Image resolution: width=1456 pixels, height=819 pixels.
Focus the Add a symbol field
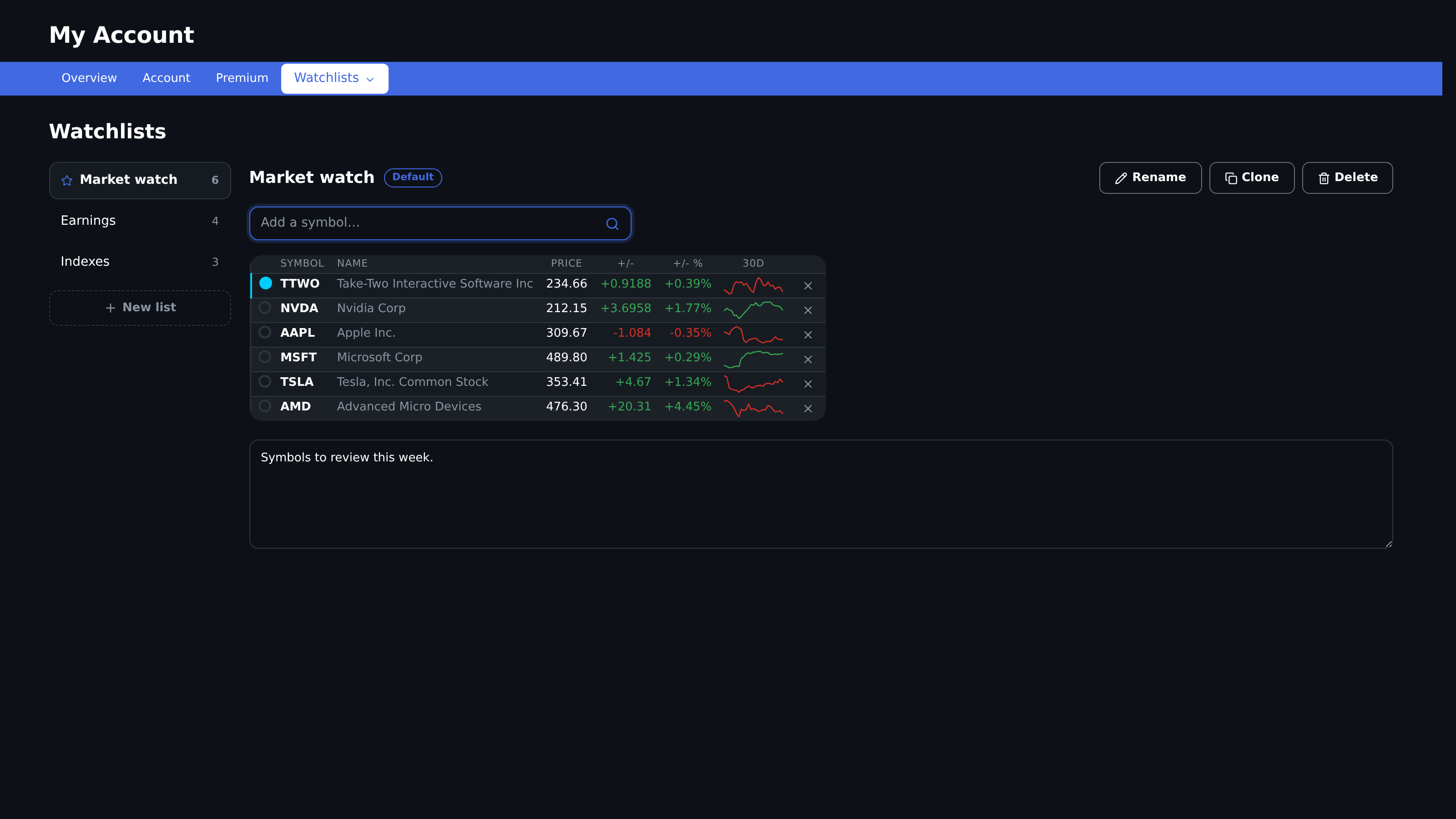tap(440, 223)
